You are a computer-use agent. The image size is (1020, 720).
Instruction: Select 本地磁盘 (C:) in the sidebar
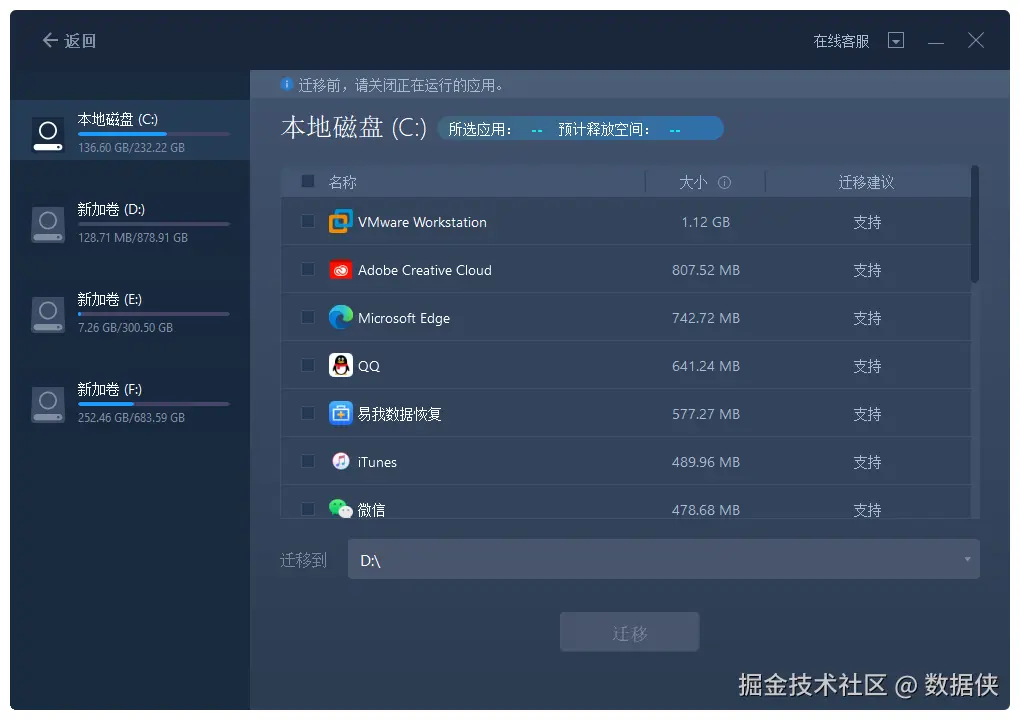130,130
